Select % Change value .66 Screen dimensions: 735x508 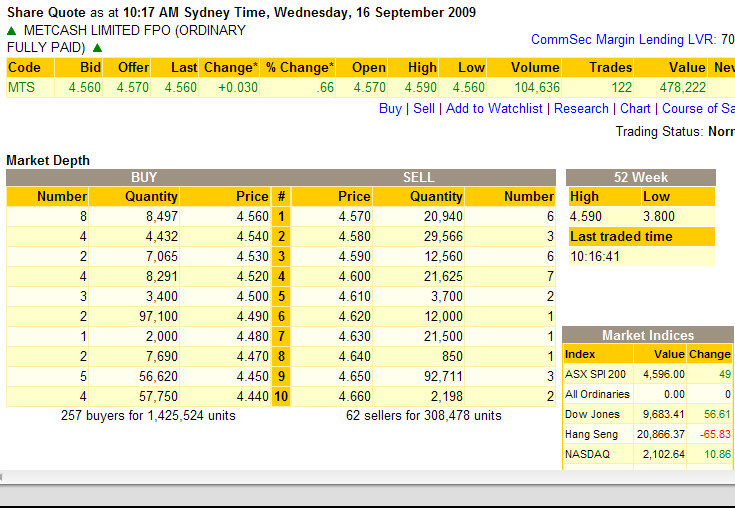(325, 88)
